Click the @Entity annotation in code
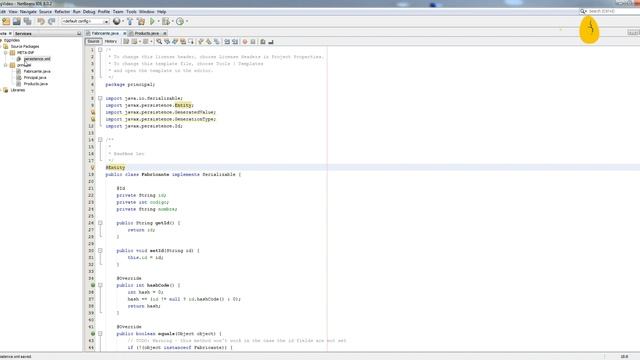Viewport: 640px width, 360px height. tap(116, 167)
